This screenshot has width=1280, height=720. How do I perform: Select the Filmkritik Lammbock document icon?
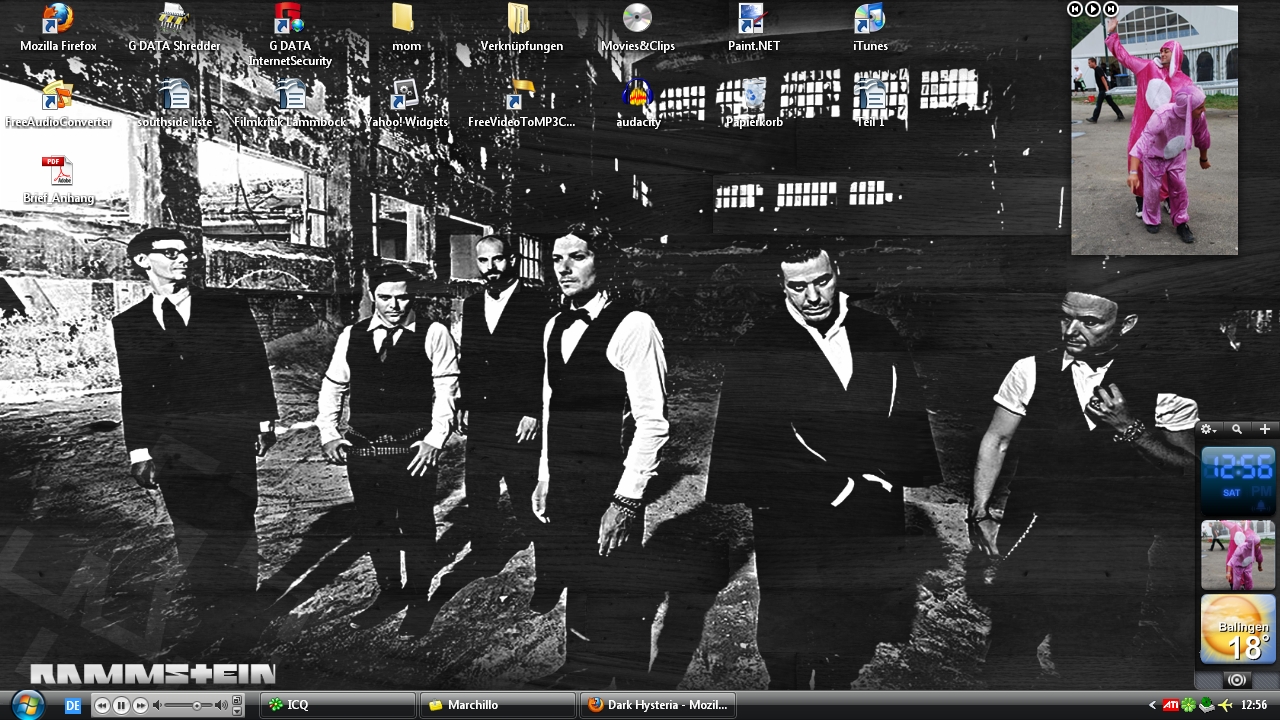(290, 104)
